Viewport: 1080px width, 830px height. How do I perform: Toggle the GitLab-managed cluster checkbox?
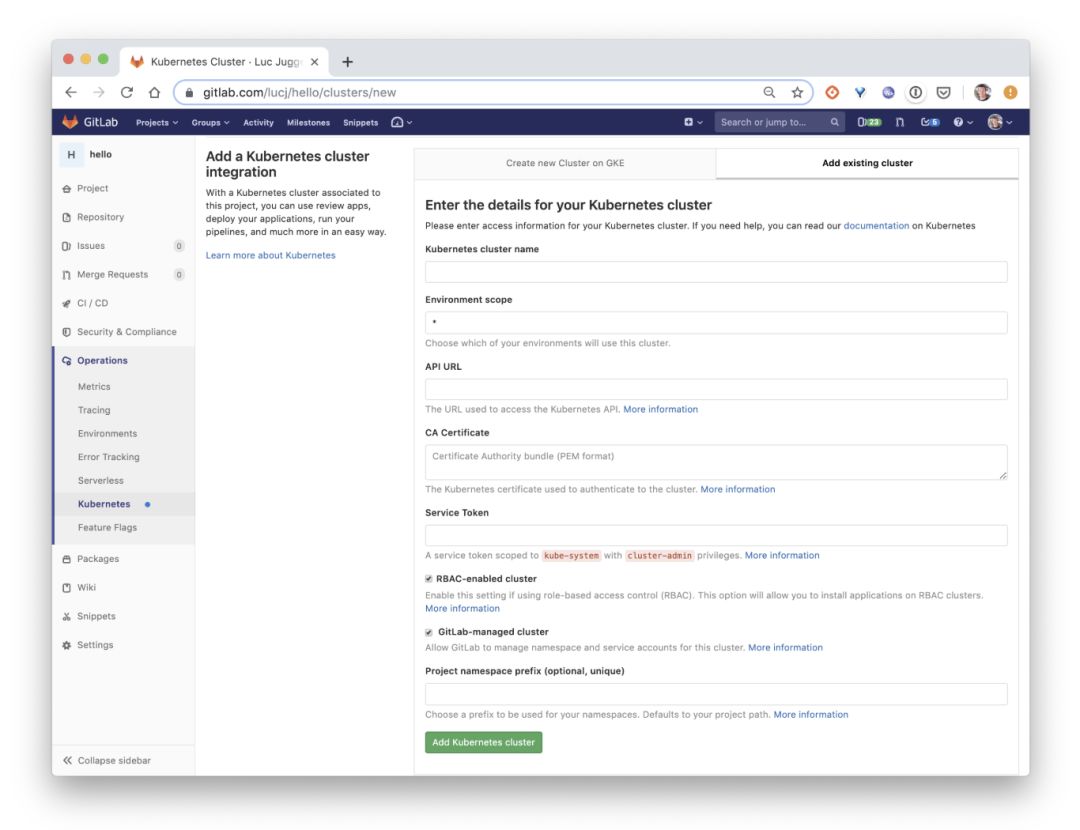[429, 632]
